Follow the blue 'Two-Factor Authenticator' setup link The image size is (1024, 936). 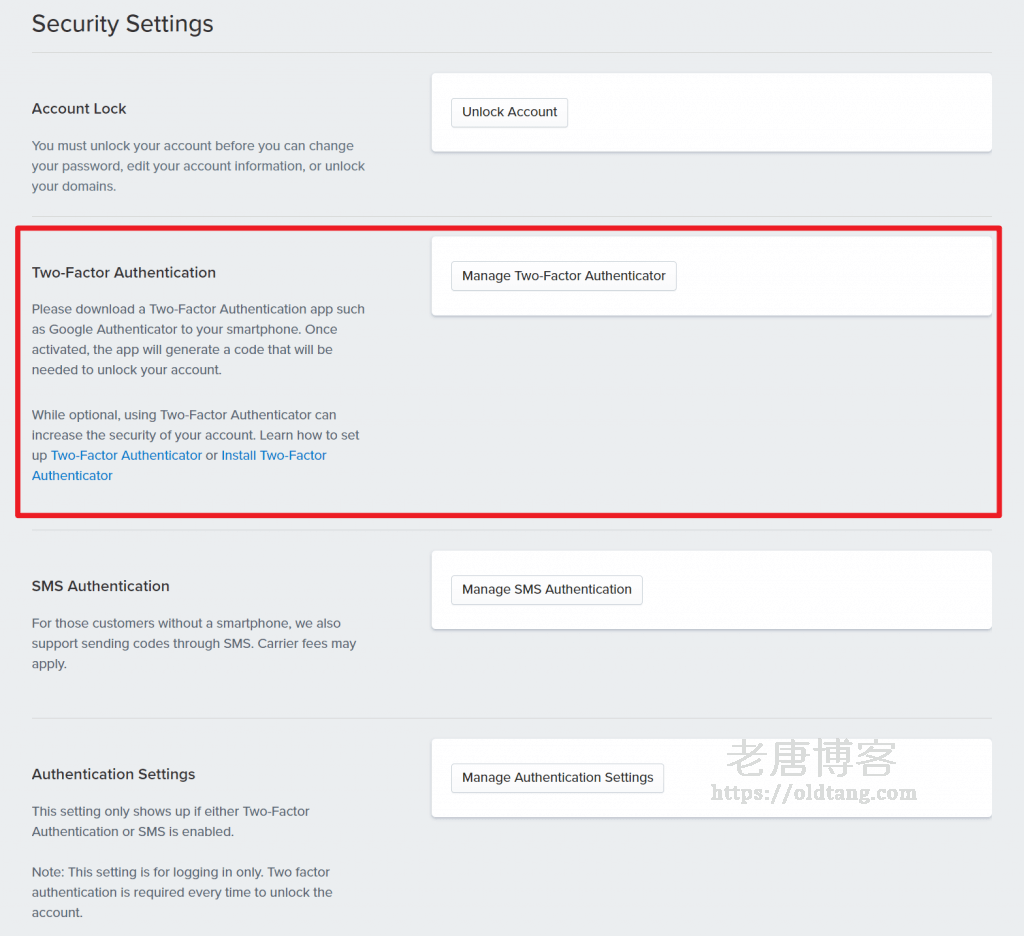(x=126, y=455)
